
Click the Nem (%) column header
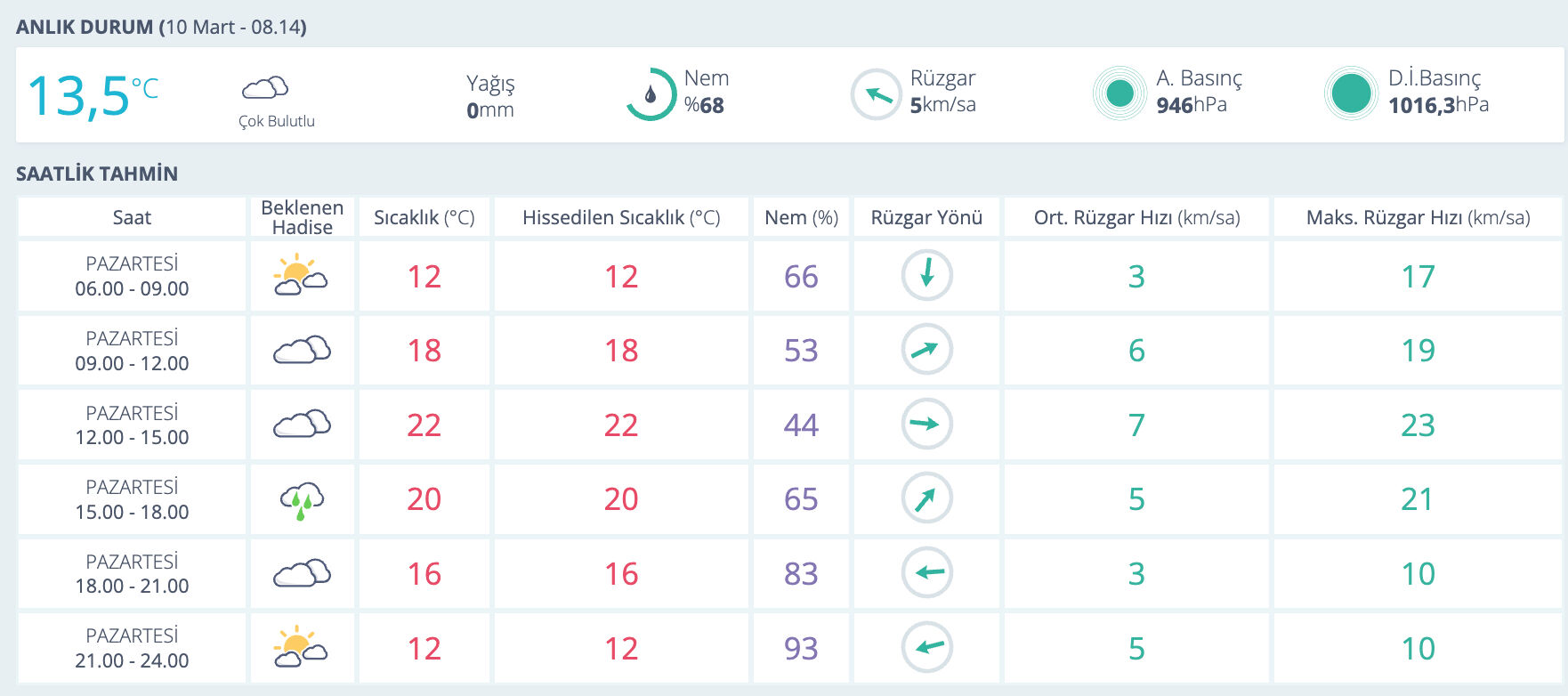click(801, 218)
